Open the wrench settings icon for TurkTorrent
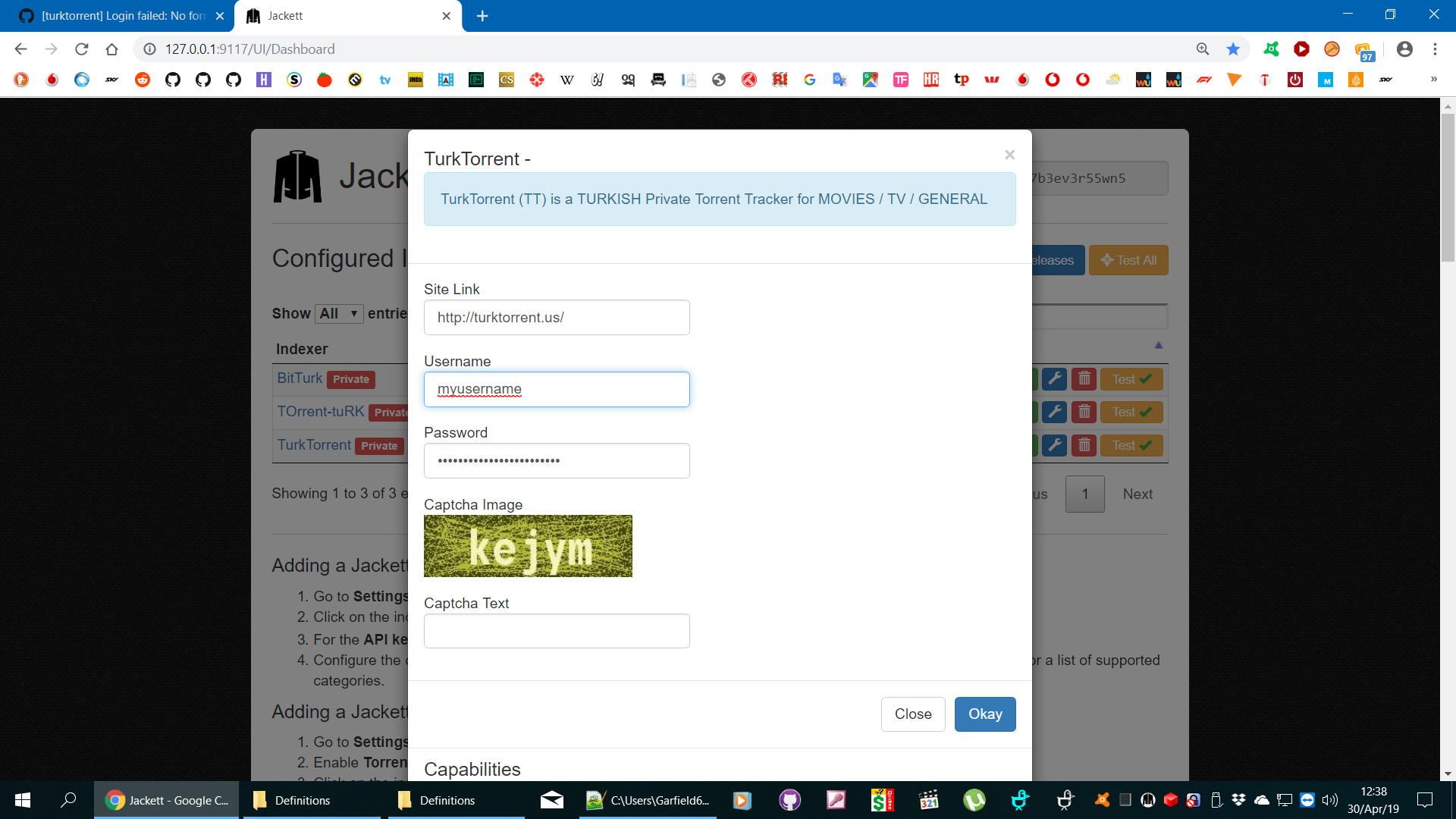 point(1054,445)
